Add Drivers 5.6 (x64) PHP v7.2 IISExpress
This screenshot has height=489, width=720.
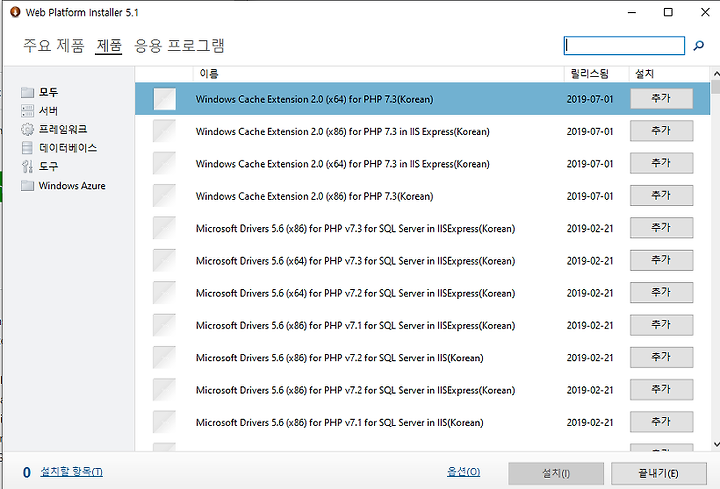point(661,292)
